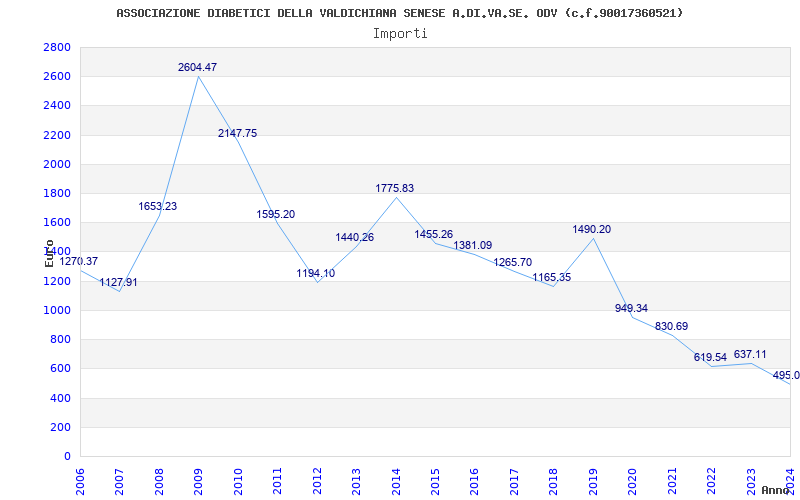Select the 1127.91 data label
Image resolution: width=800 pixels, height=500 pixels.
(x=118, y=283)
